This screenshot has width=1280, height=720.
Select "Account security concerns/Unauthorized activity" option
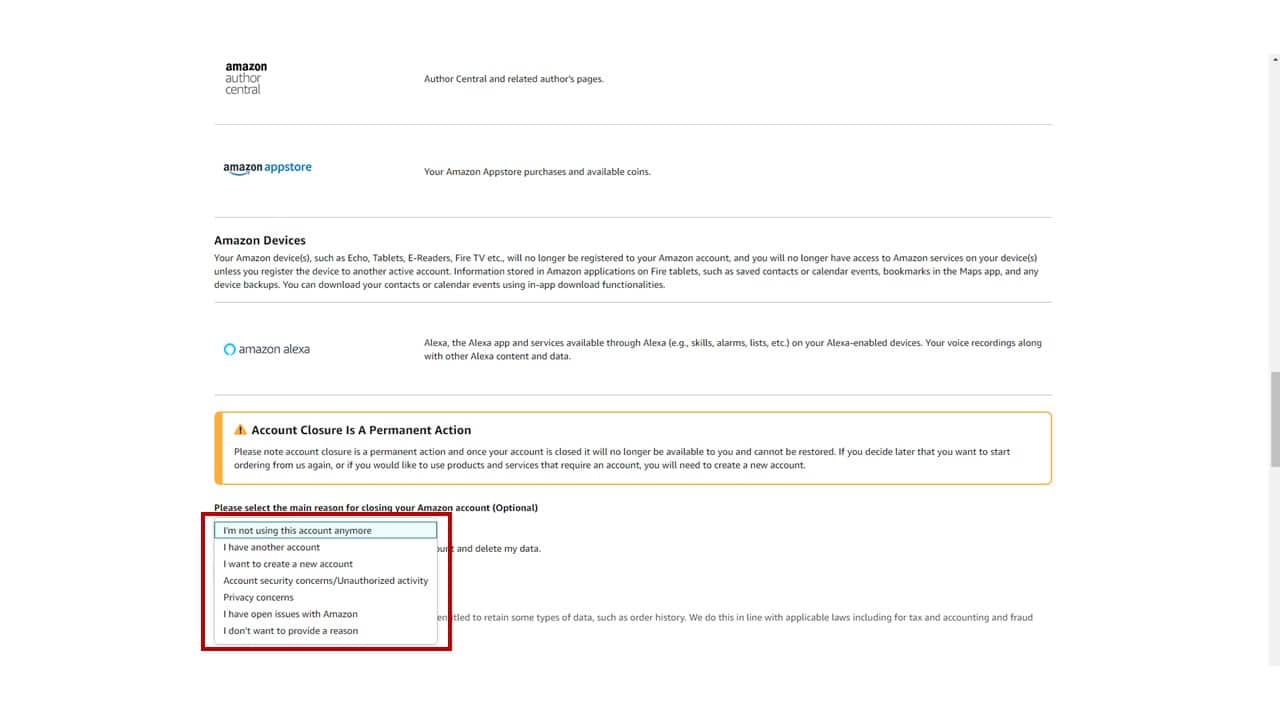(326, 581)
